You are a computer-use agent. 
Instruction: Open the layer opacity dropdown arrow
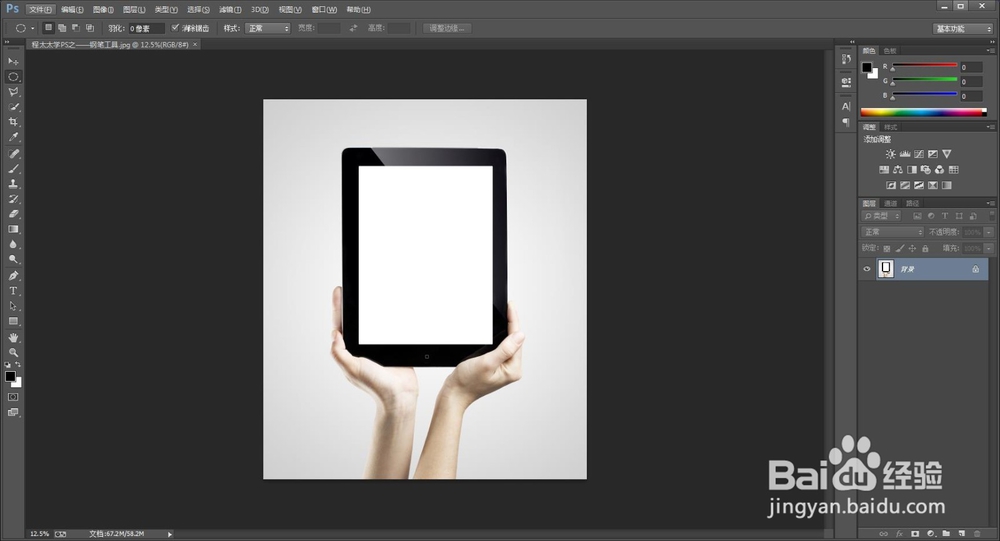pyautogui.click(x=989, y=232)
